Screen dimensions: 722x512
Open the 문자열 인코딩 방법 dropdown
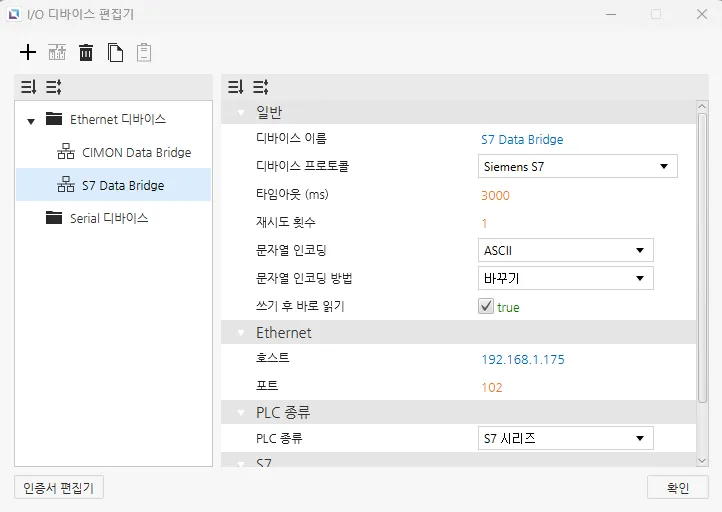pyautogui.click(x=566, y=278)
